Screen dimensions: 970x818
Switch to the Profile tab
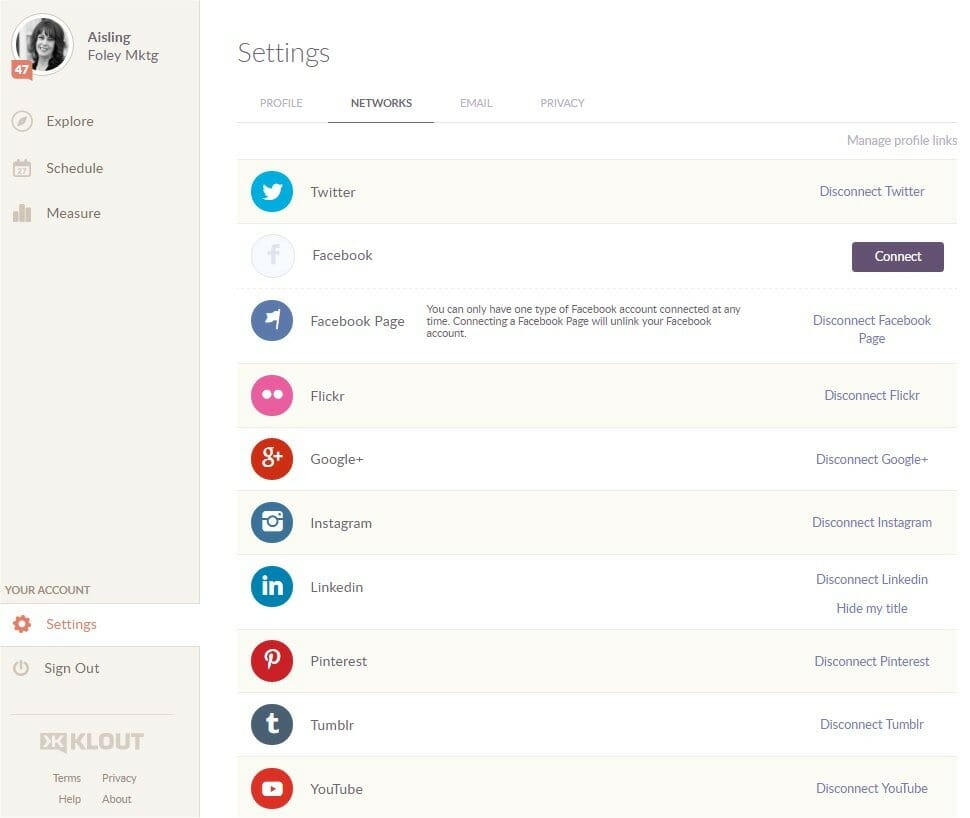(281, 103)
